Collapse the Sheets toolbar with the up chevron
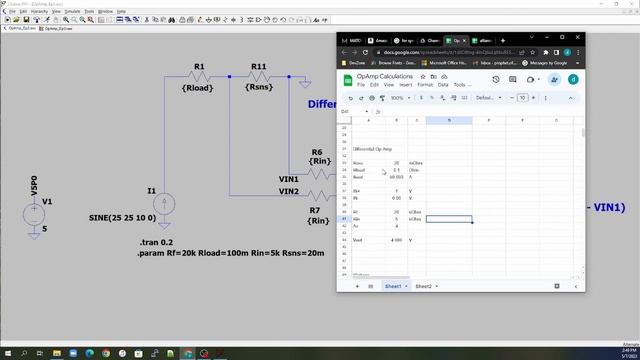Screen dimensions: 640x360 pos(570,98)
